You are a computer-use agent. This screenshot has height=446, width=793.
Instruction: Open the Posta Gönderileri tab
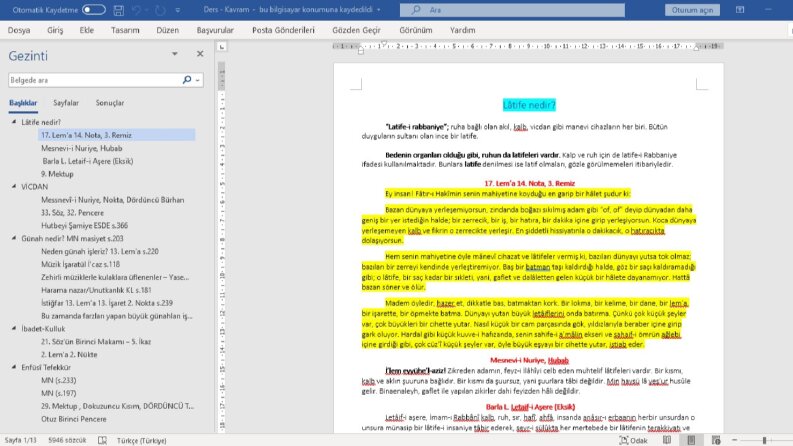click(283, 30)
